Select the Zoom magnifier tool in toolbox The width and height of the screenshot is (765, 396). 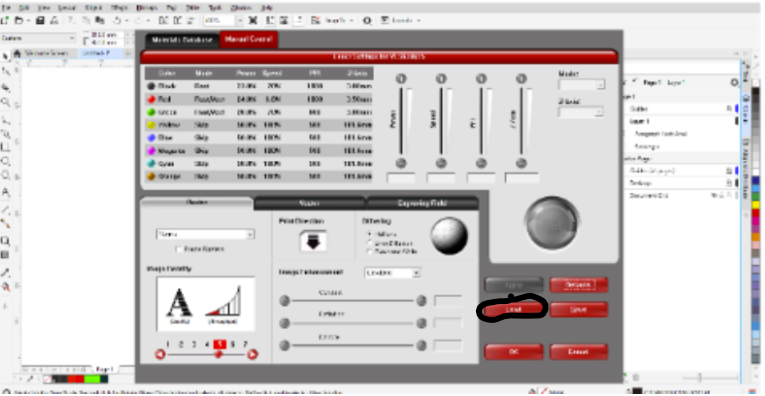coord(6,102)
